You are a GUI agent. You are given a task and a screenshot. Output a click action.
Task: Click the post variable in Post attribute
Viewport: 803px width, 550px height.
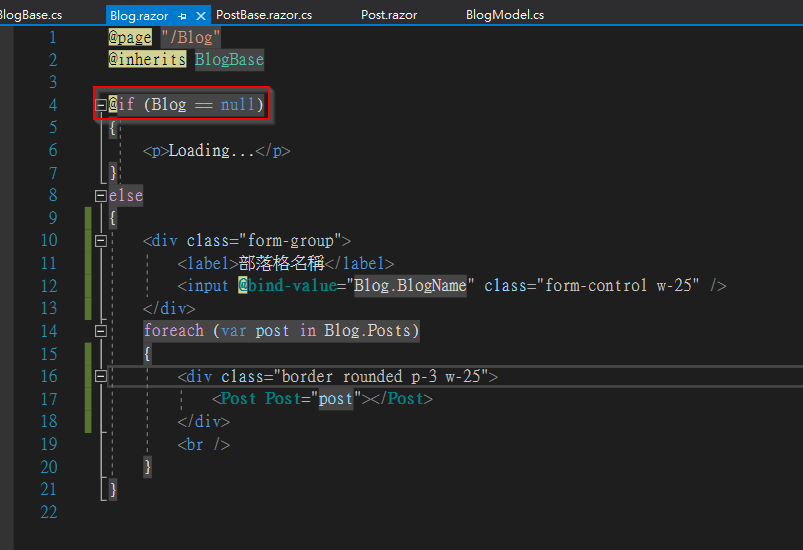(x=336, y=398)
